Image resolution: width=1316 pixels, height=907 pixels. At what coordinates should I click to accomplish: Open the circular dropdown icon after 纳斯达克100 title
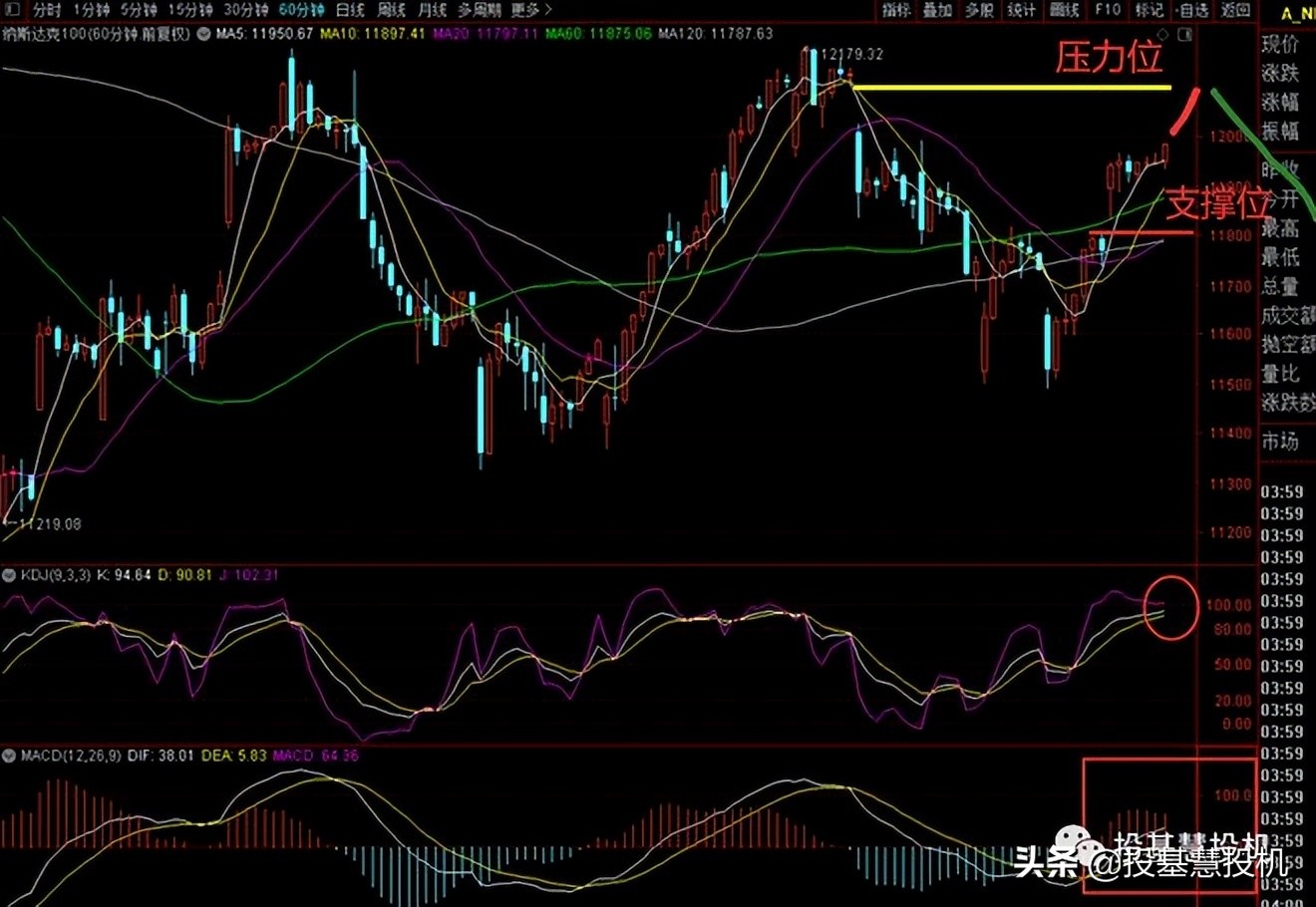[203, 34]
